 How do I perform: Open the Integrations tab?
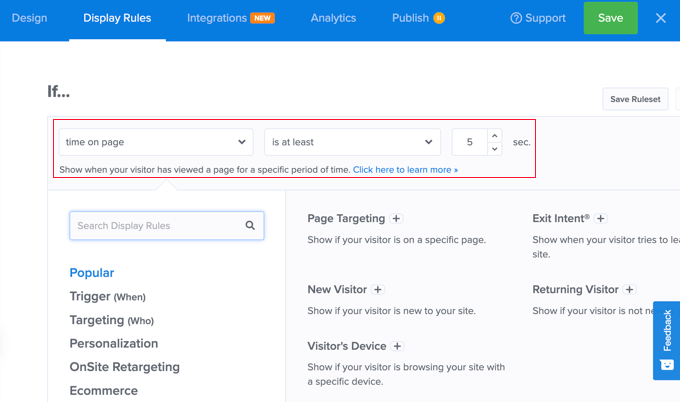point(217,18)
